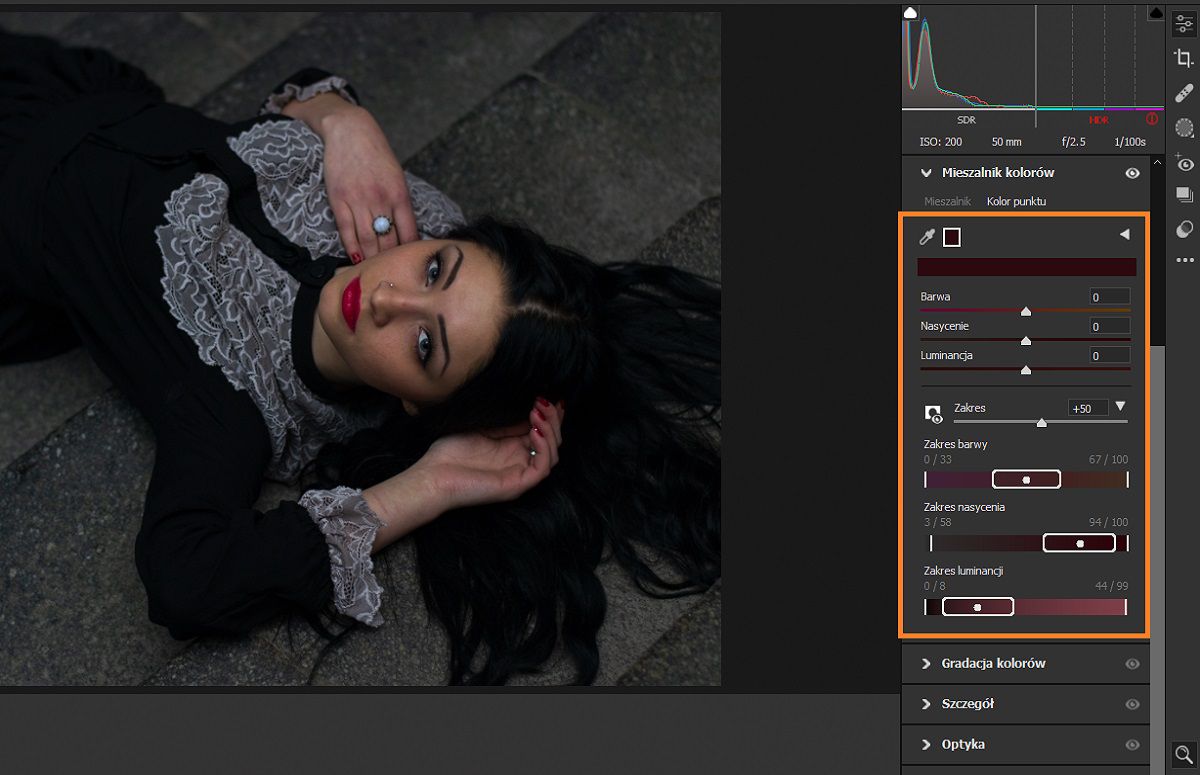Click the Nasycenie slider handle
Image resolution: width=1200 pixels, height=775 pixels.
[x=1026, y=341]
